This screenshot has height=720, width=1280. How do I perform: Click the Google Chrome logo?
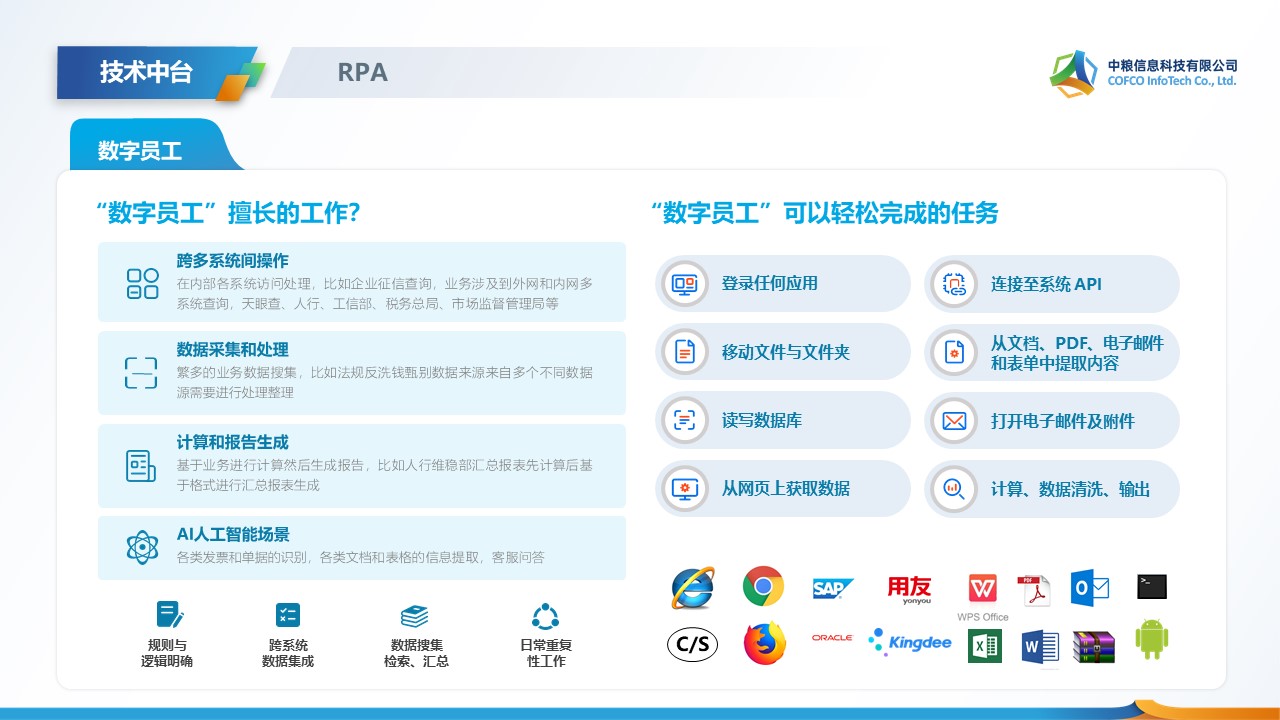tap(763, 587)
